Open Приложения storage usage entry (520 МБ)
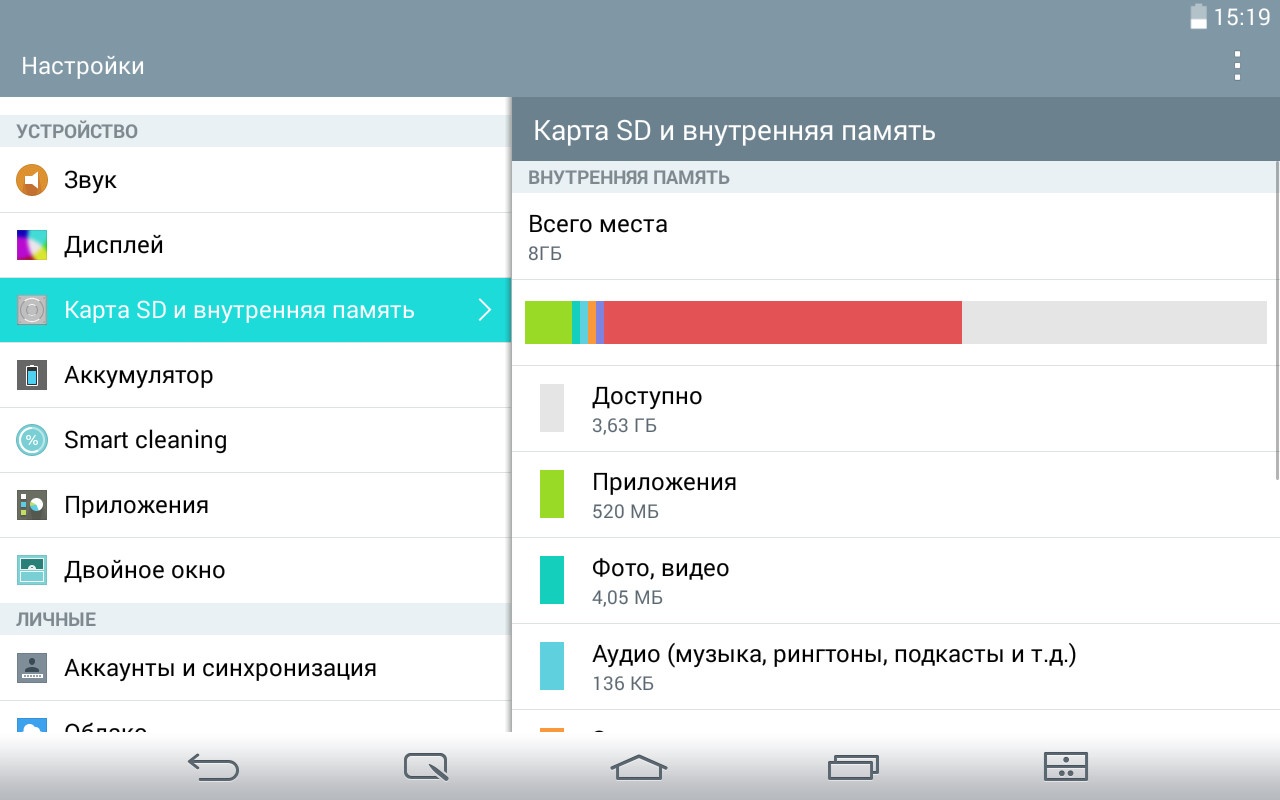This screenshot has height=800, width=1280. pos(664,495)
